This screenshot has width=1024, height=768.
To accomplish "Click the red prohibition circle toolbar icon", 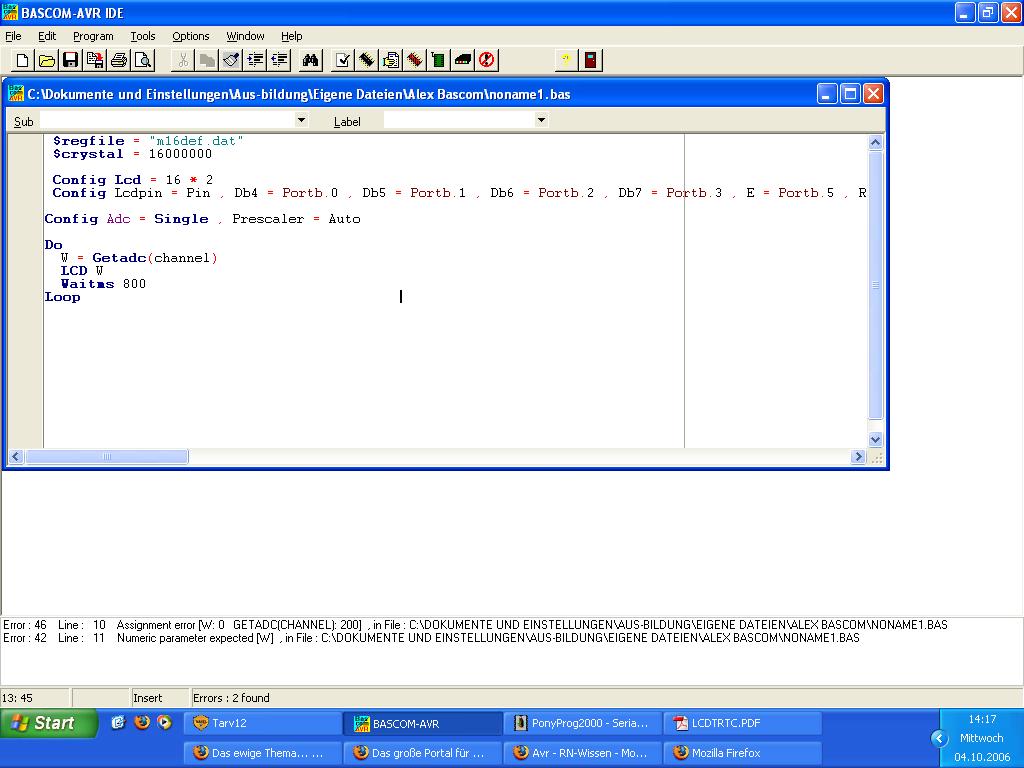I will [487, 61].
